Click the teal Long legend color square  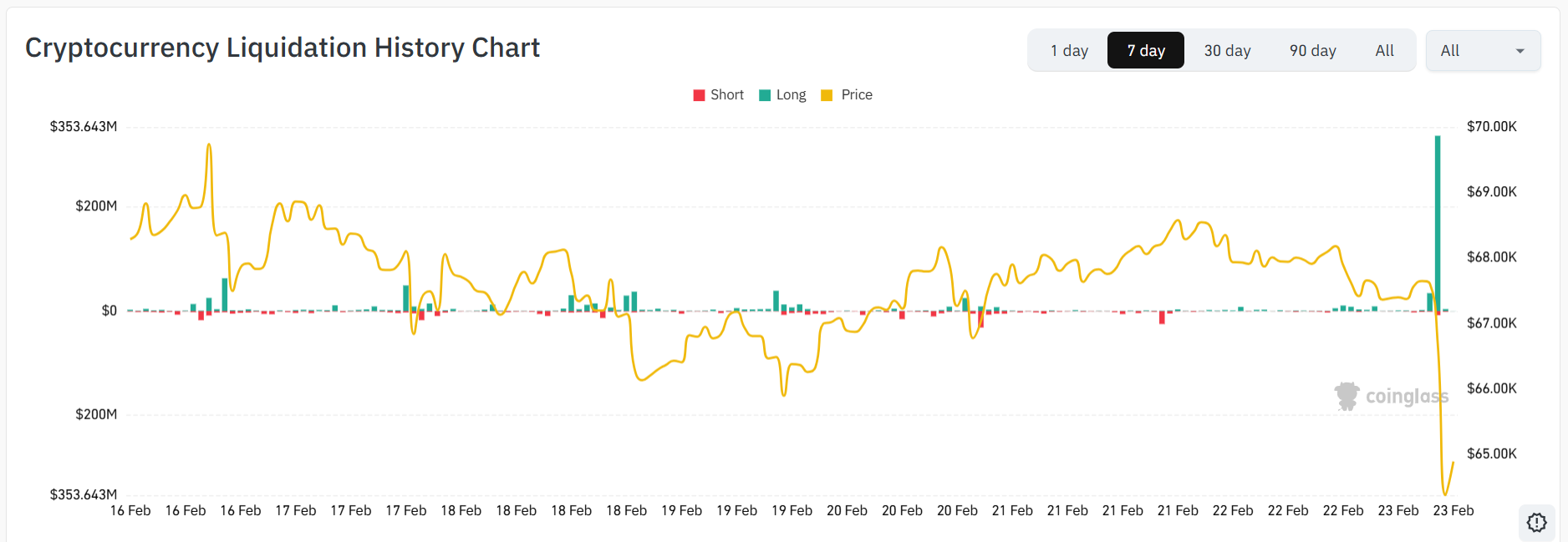tap(763, 94)
